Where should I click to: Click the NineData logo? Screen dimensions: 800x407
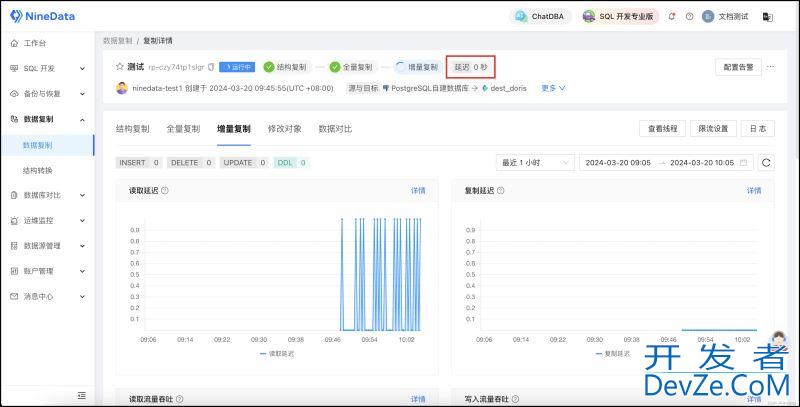42,16
